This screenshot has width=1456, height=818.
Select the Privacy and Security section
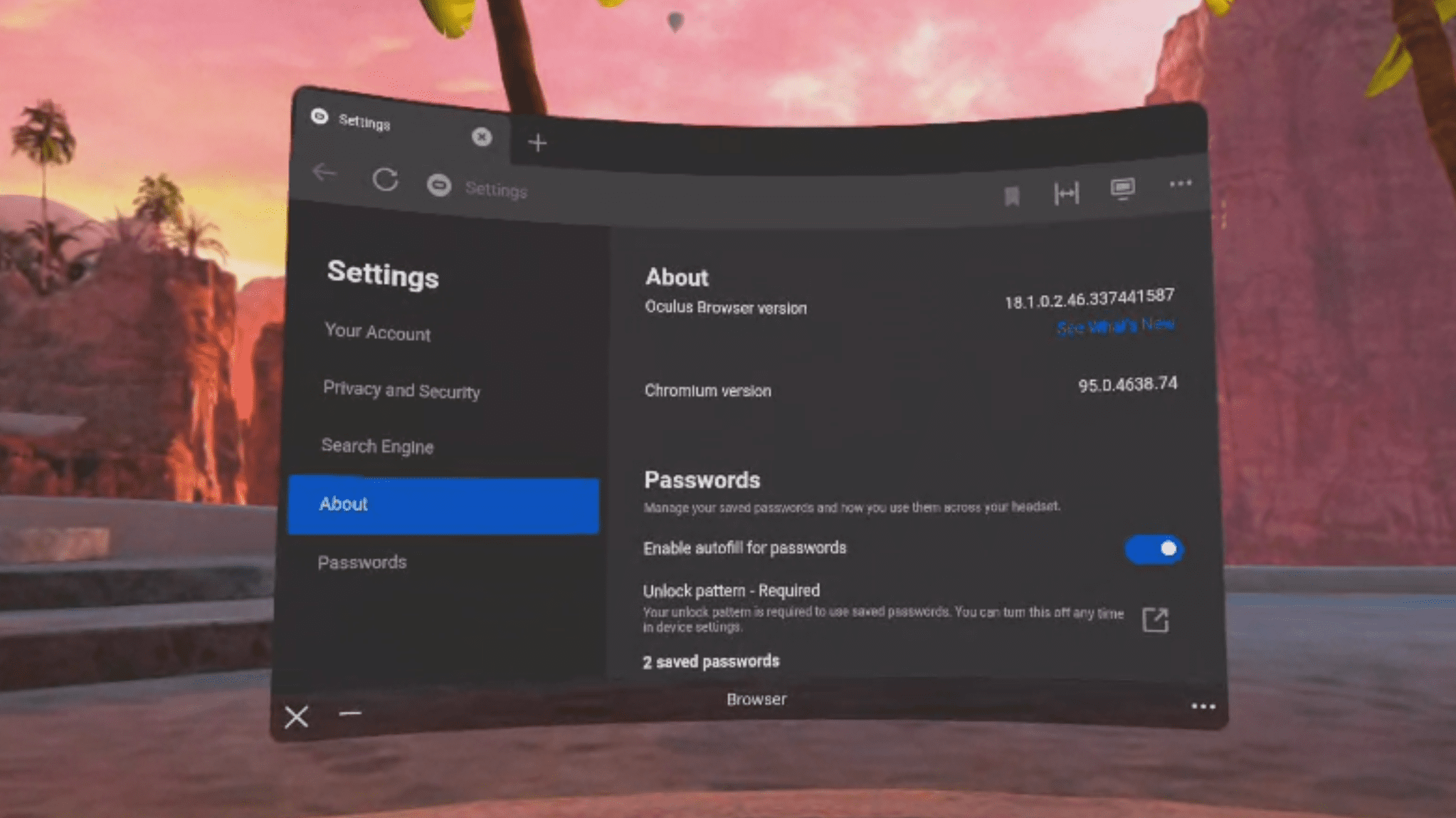[401, 389]
